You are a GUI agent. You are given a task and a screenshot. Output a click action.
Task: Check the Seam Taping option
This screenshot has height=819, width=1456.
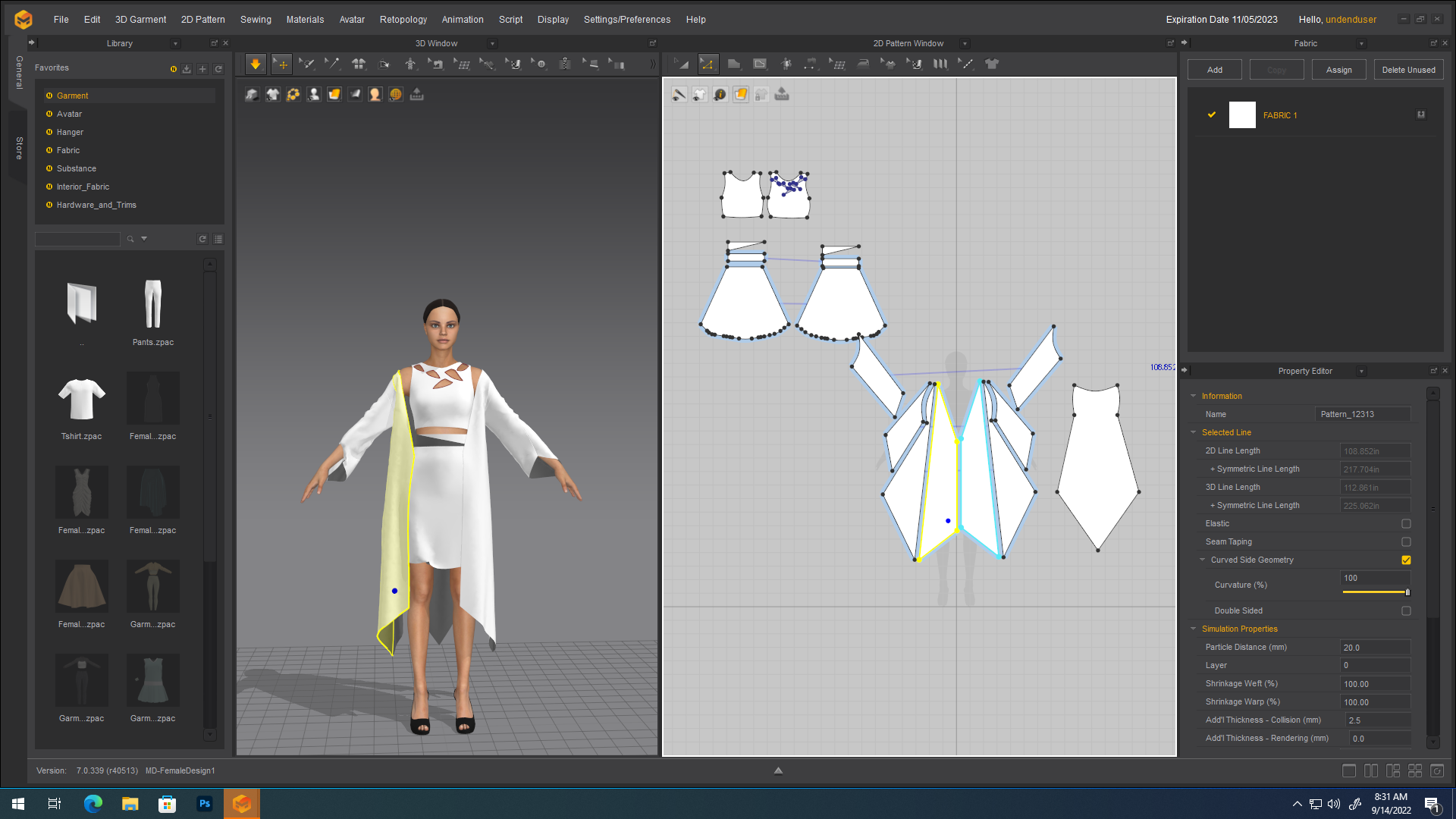click(1406, 542)
